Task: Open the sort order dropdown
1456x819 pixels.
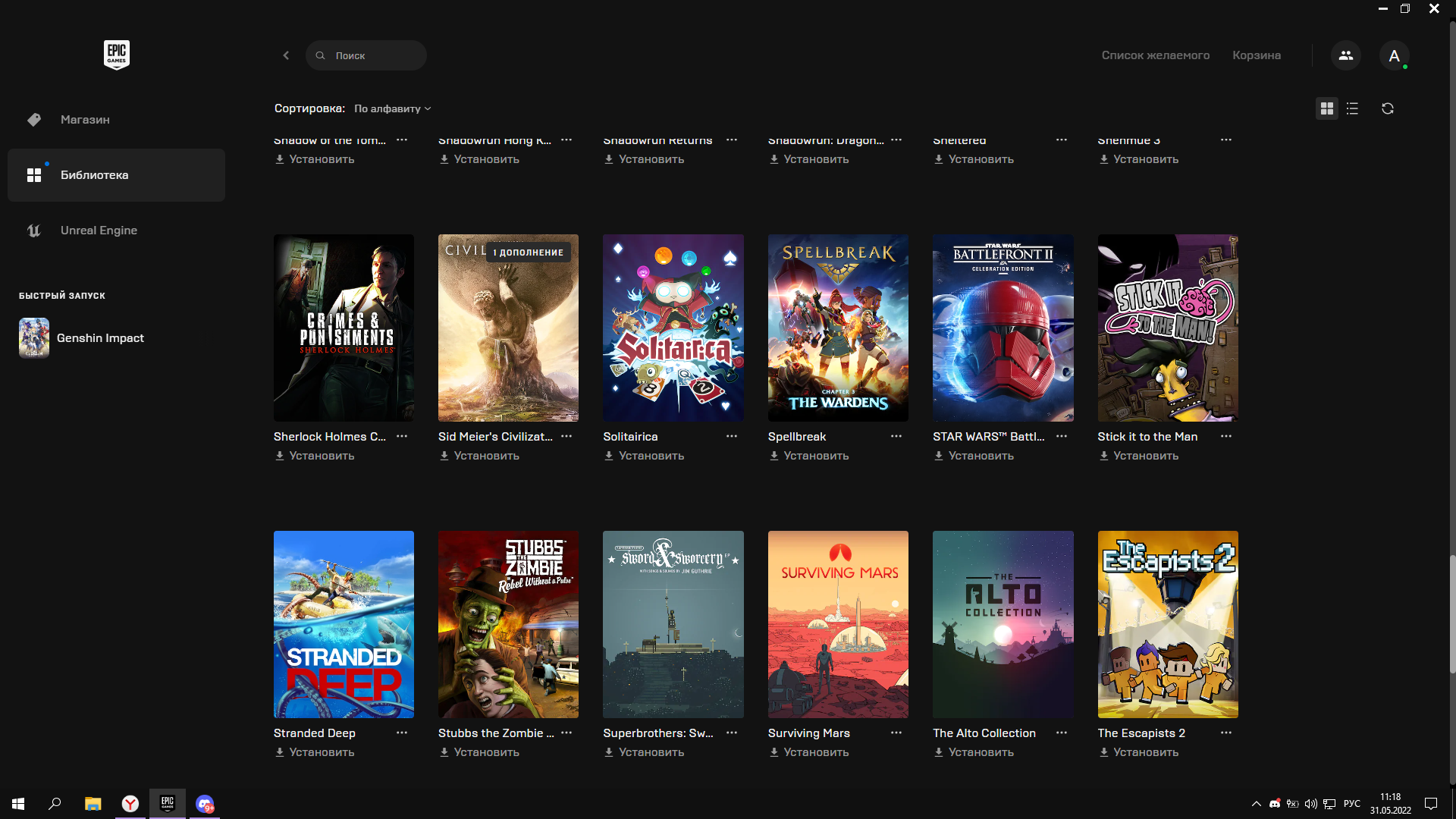Action: [392, 108]
